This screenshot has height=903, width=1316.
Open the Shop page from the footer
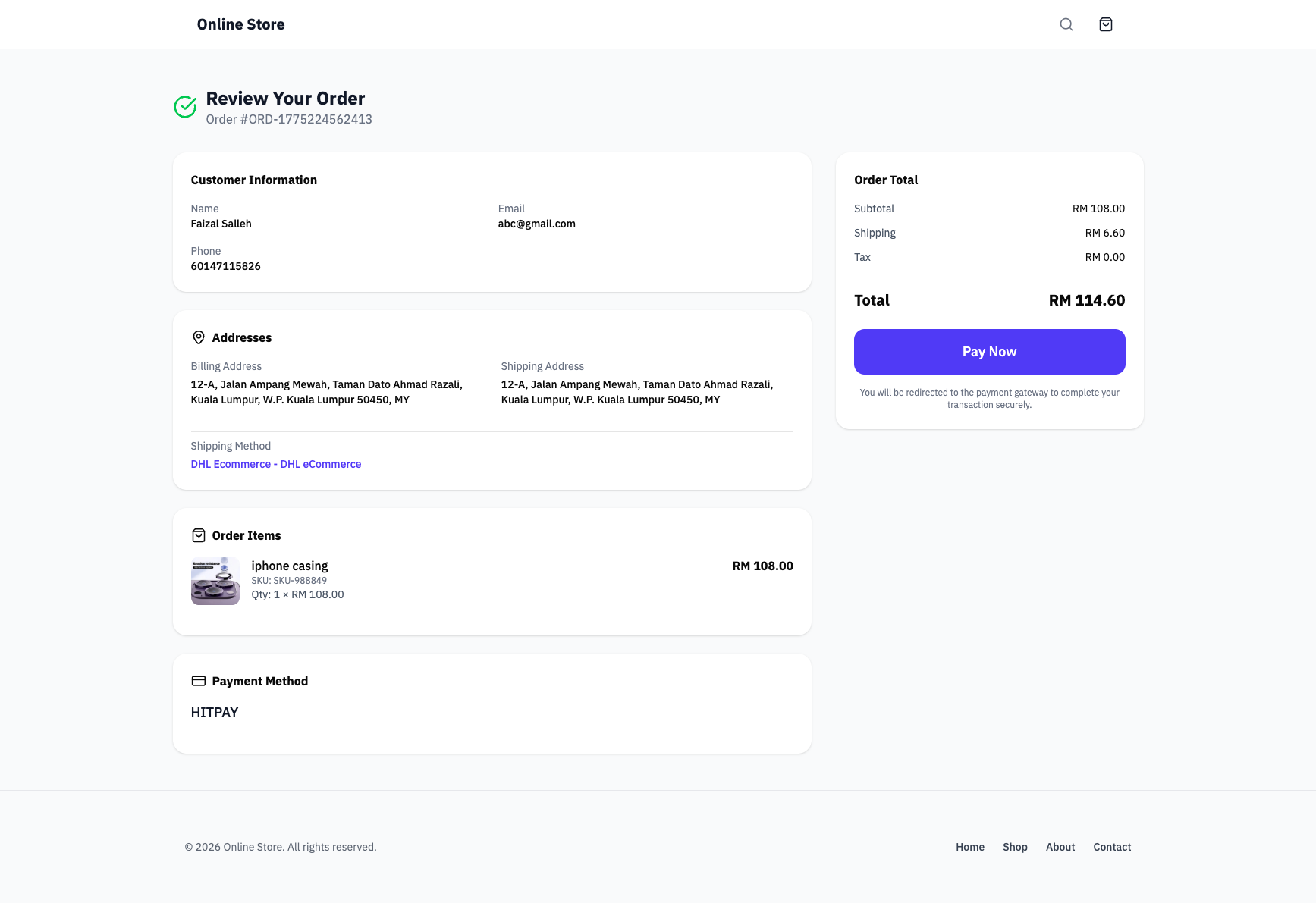tap(1016, 847)
